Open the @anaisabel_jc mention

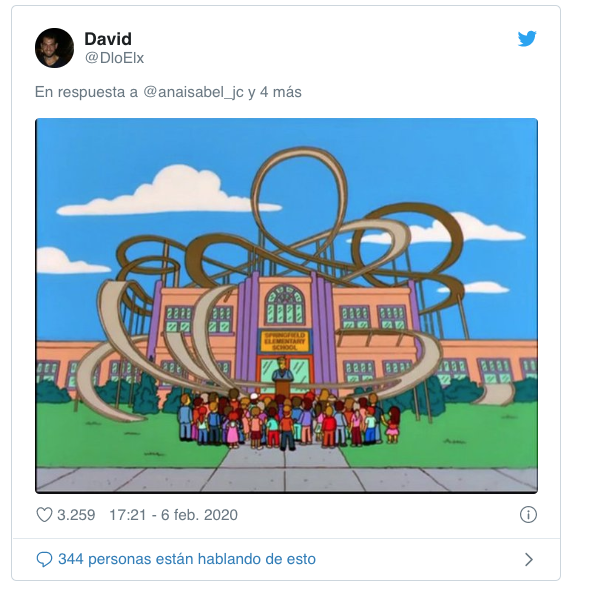[x=193, y=92]
